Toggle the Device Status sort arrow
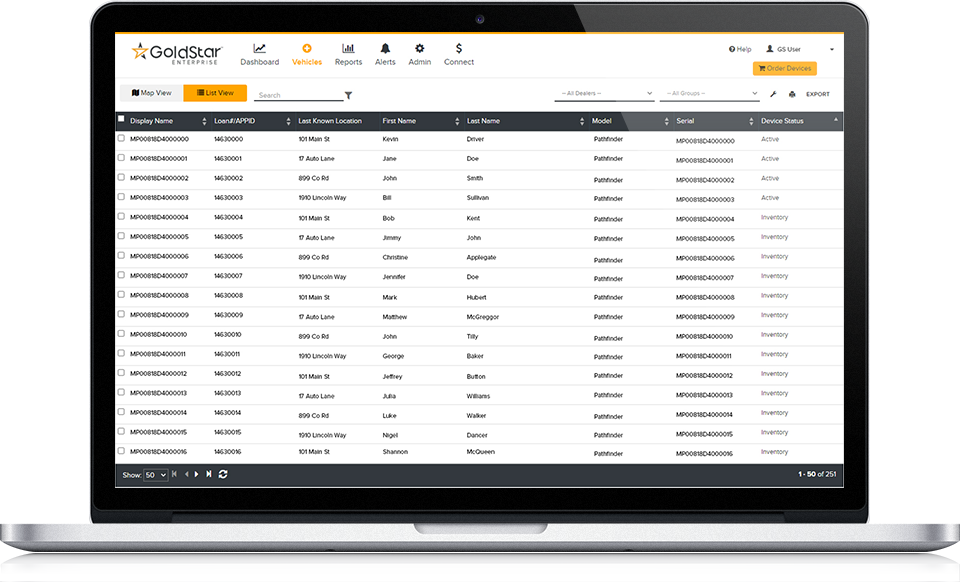The height and width of the screenshot is (582, 960). (836, 120)
